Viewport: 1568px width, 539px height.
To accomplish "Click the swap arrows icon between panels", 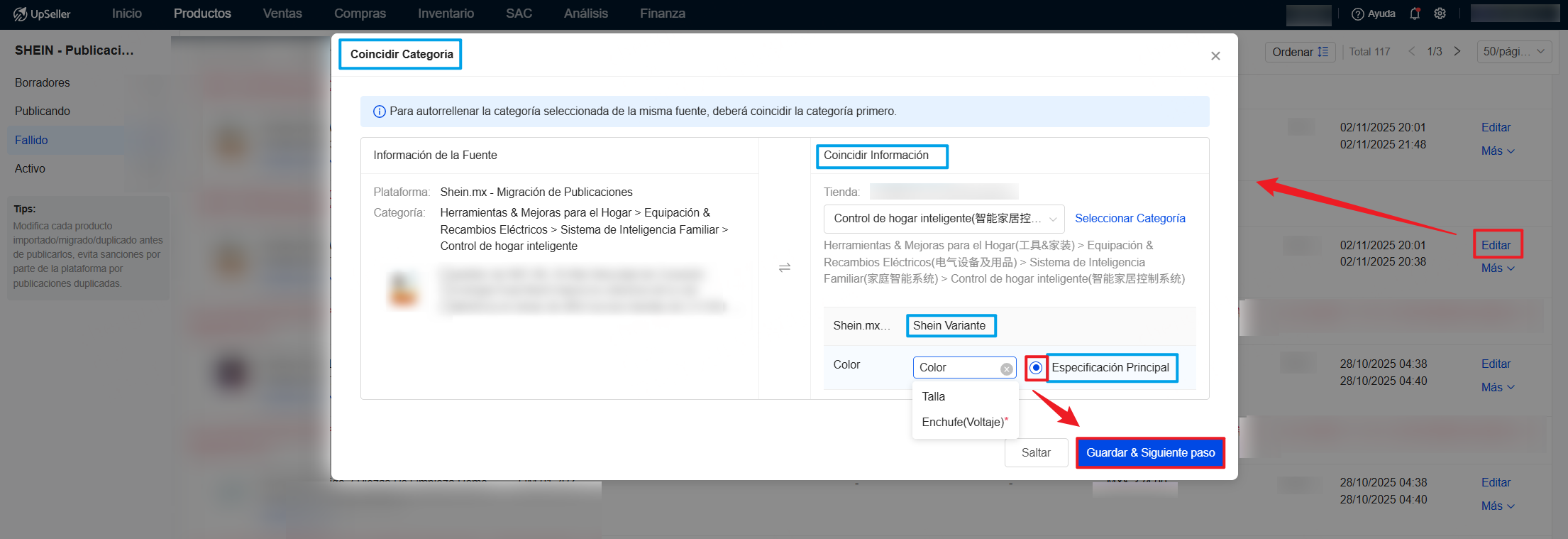I will [x=785, y=268].
